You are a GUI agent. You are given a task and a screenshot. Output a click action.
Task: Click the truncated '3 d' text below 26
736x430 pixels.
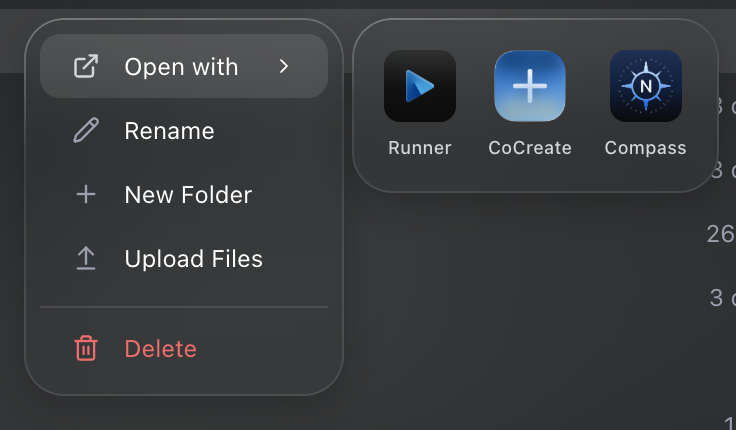pyautogui.click(x=722, y=297)
